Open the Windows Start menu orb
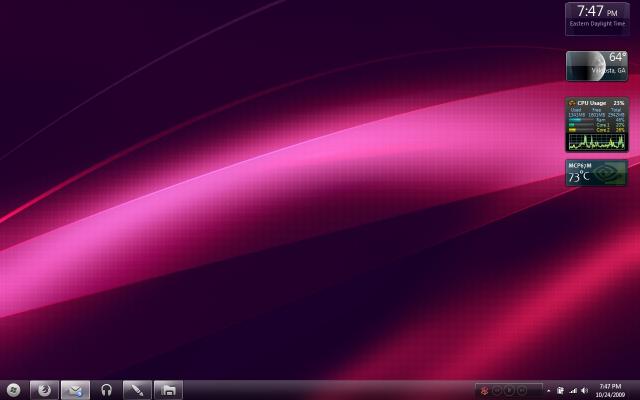 point(13,390)
